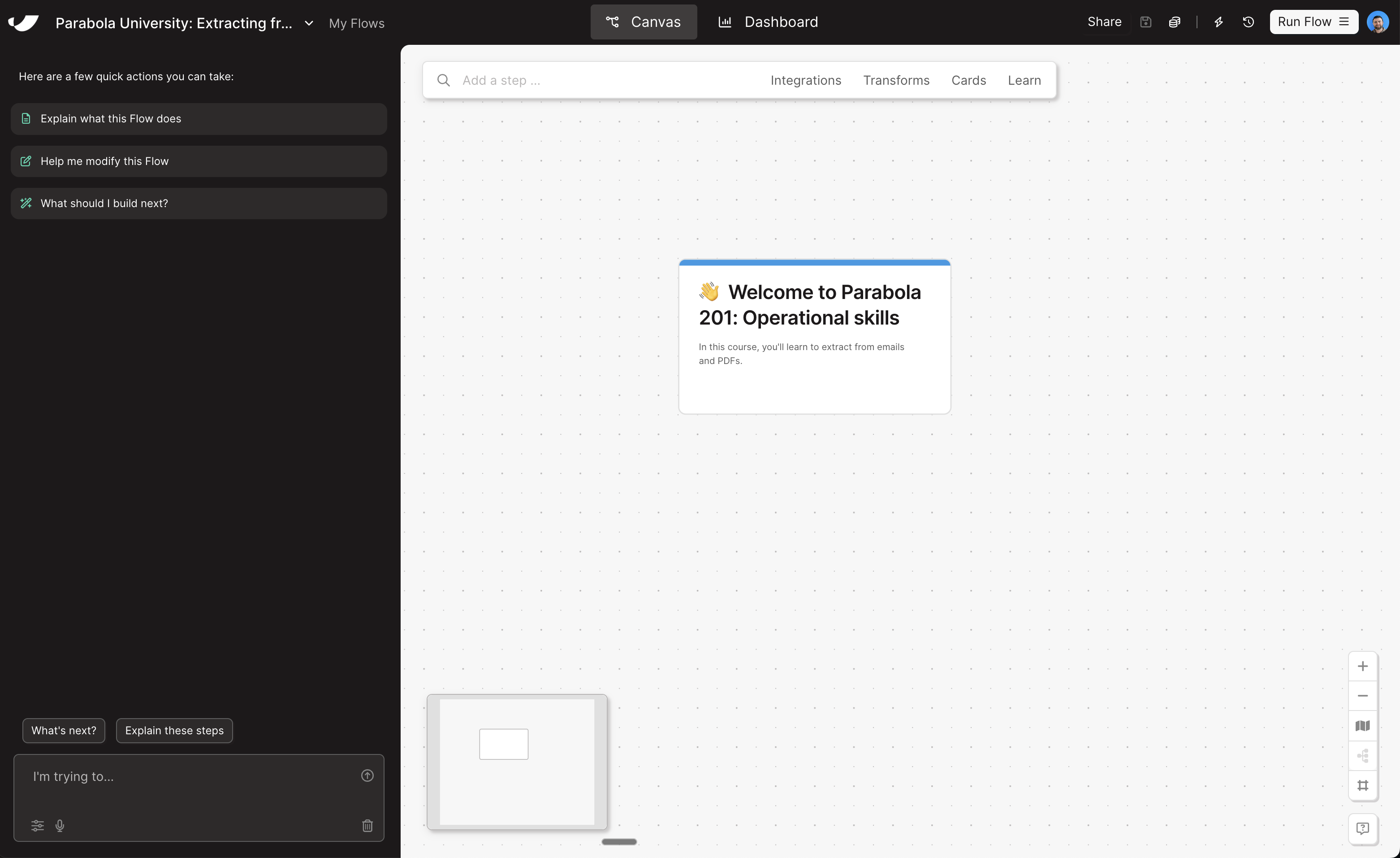Image resolution: width=1400 pixels, height=858 pixels.
Task: Expand the flow name dropdown chevron
Action: pyautogui.click(x=308, y=23)
